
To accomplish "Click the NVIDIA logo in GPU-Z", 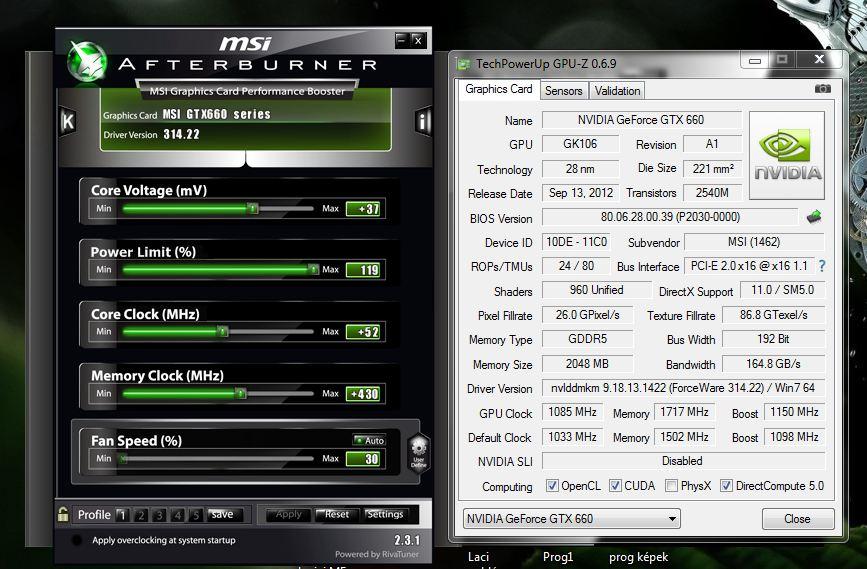I will click(787, 155).
